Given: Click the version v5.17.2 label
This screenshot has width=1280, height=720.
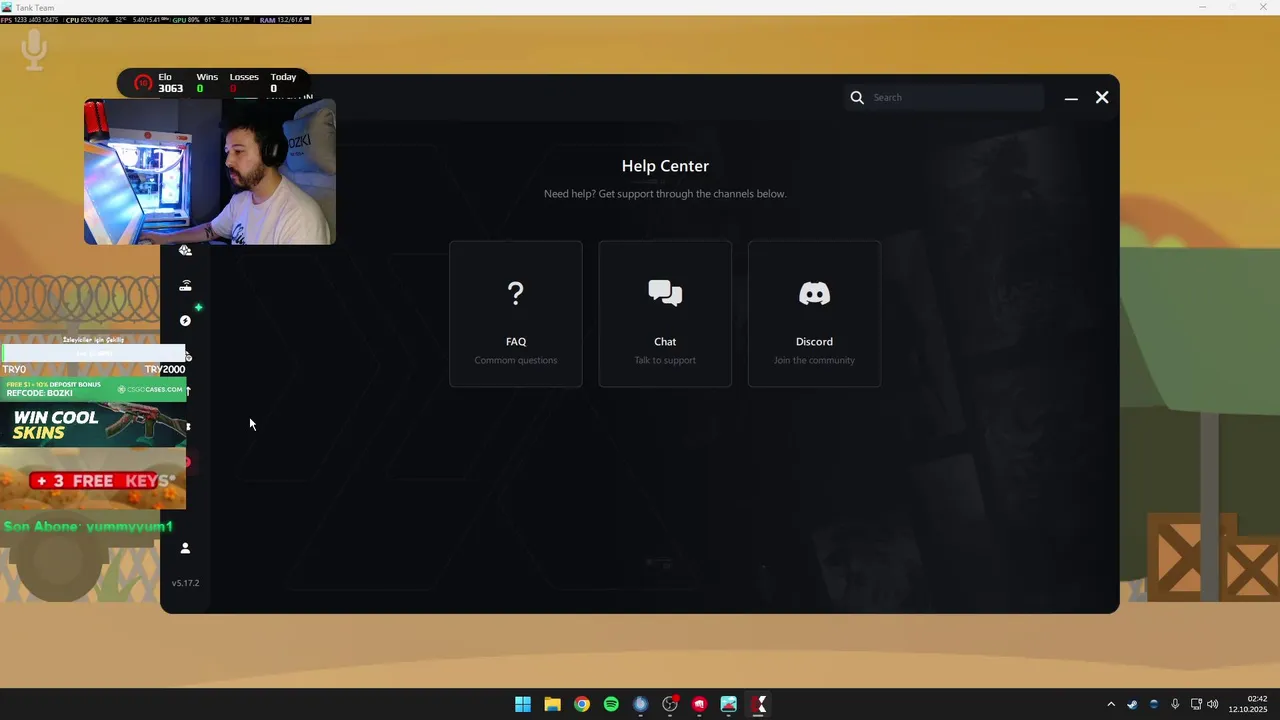Looking at the screenshot, I should (185, 583).
